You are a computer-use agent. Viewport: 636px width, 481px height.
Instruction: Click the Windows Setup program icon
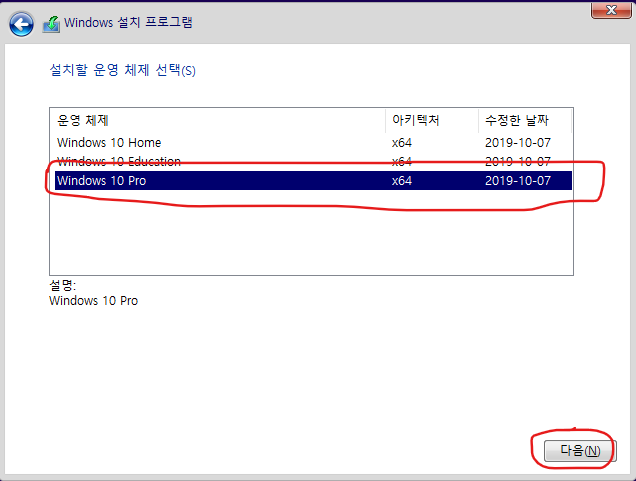(52, 24)
